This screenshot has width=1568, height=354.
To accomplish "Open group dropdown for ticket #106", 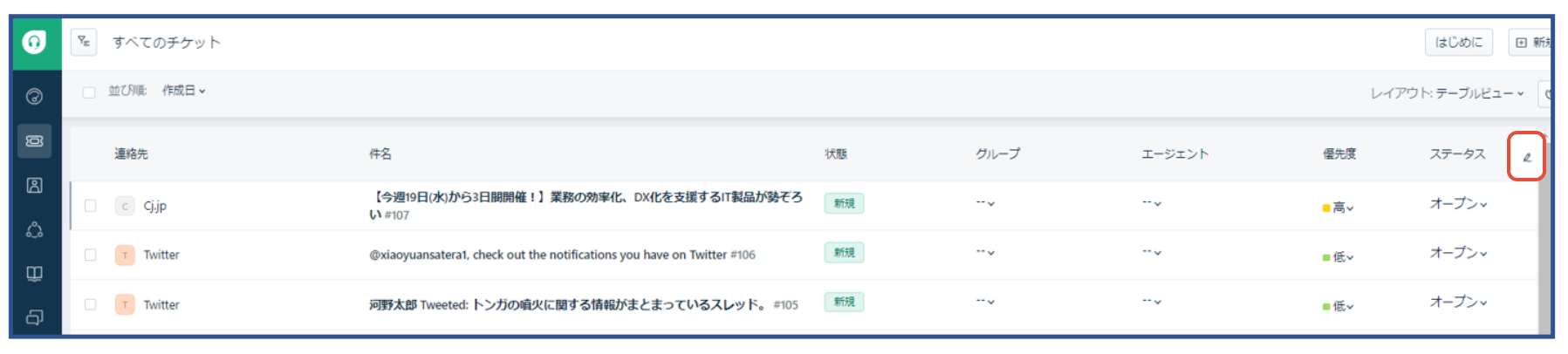I will tap(985, 252).
